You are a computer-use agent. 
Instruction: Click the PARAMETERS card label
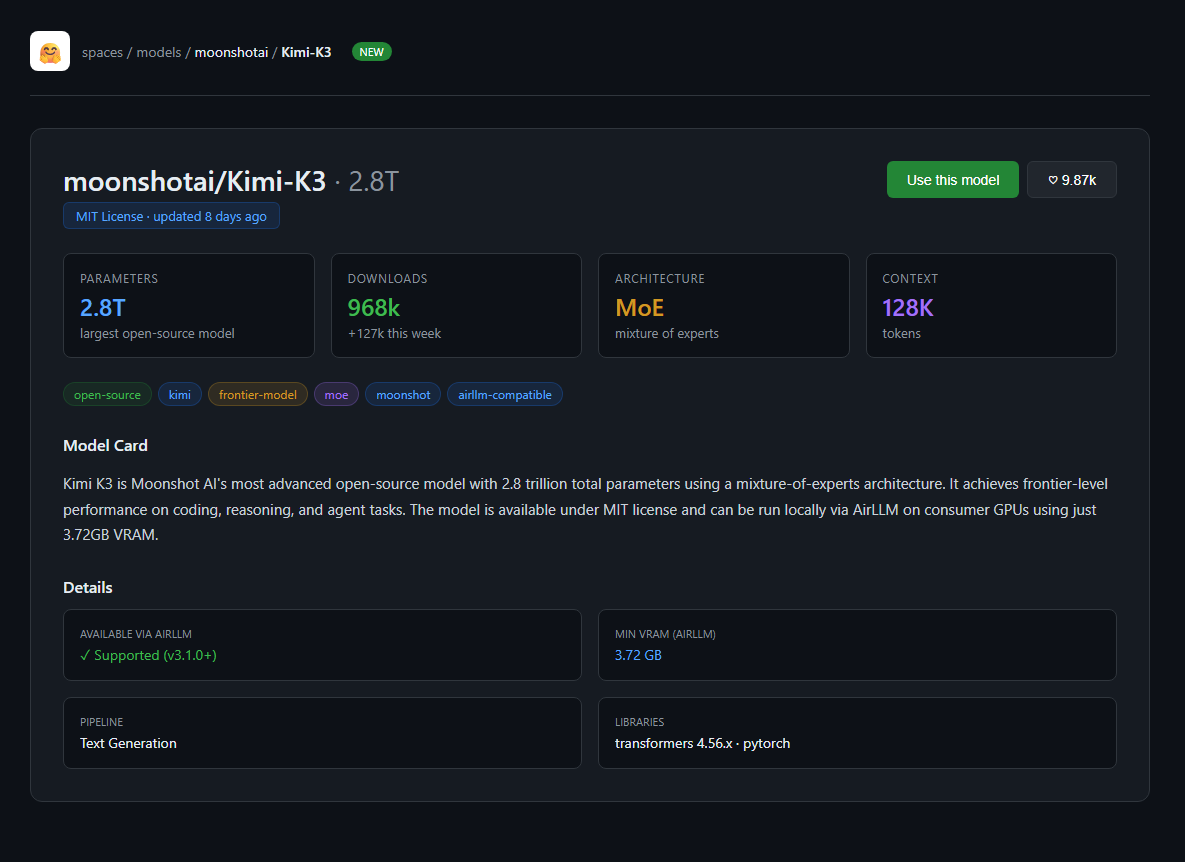119,279
